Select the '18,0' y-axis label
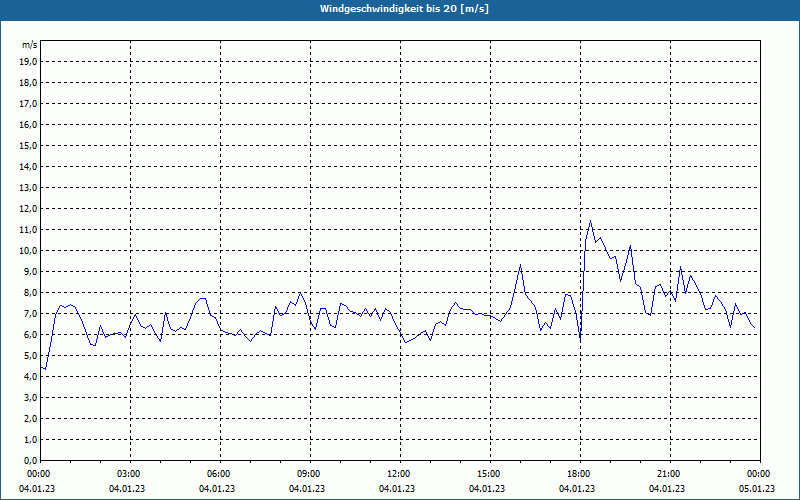The height and width of the screenshot is (500, 800). pos(29,83)
